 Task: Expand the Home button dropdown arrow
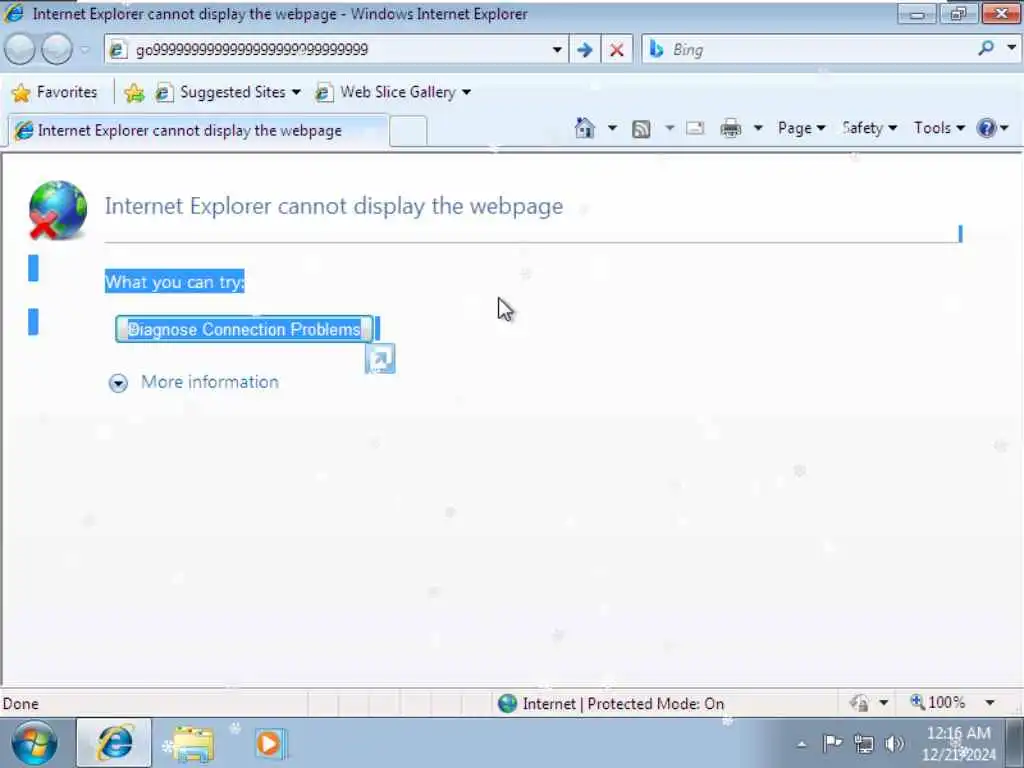(612, 128)
